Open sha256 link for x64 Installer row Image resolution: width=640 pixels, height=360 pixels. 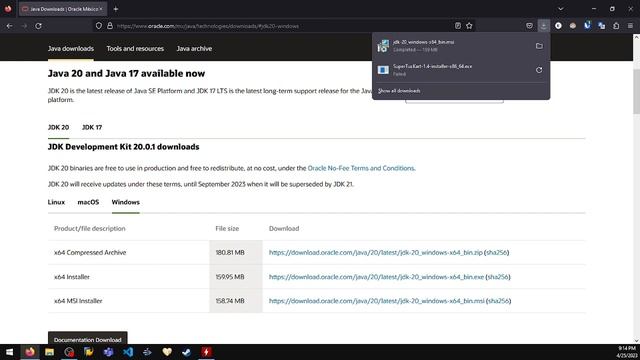click(x=498, y=277)
